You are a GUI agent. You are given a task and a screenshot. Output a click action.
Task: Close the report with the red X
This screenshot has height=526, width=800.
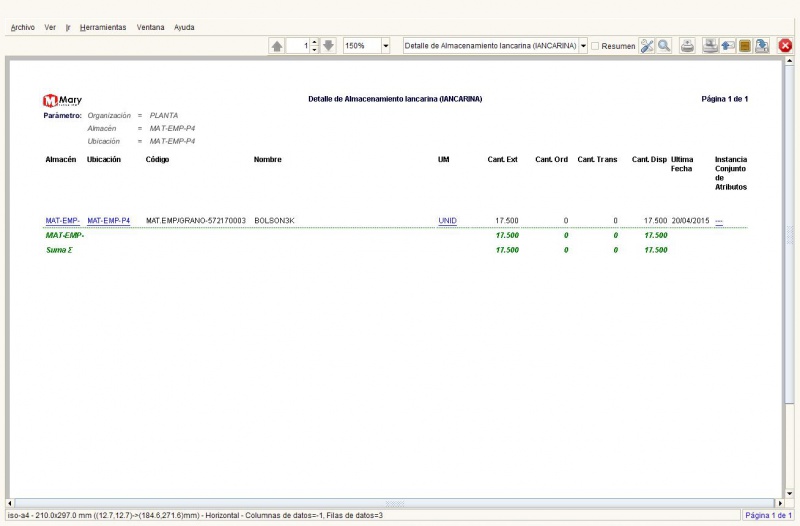click(786, 46)
